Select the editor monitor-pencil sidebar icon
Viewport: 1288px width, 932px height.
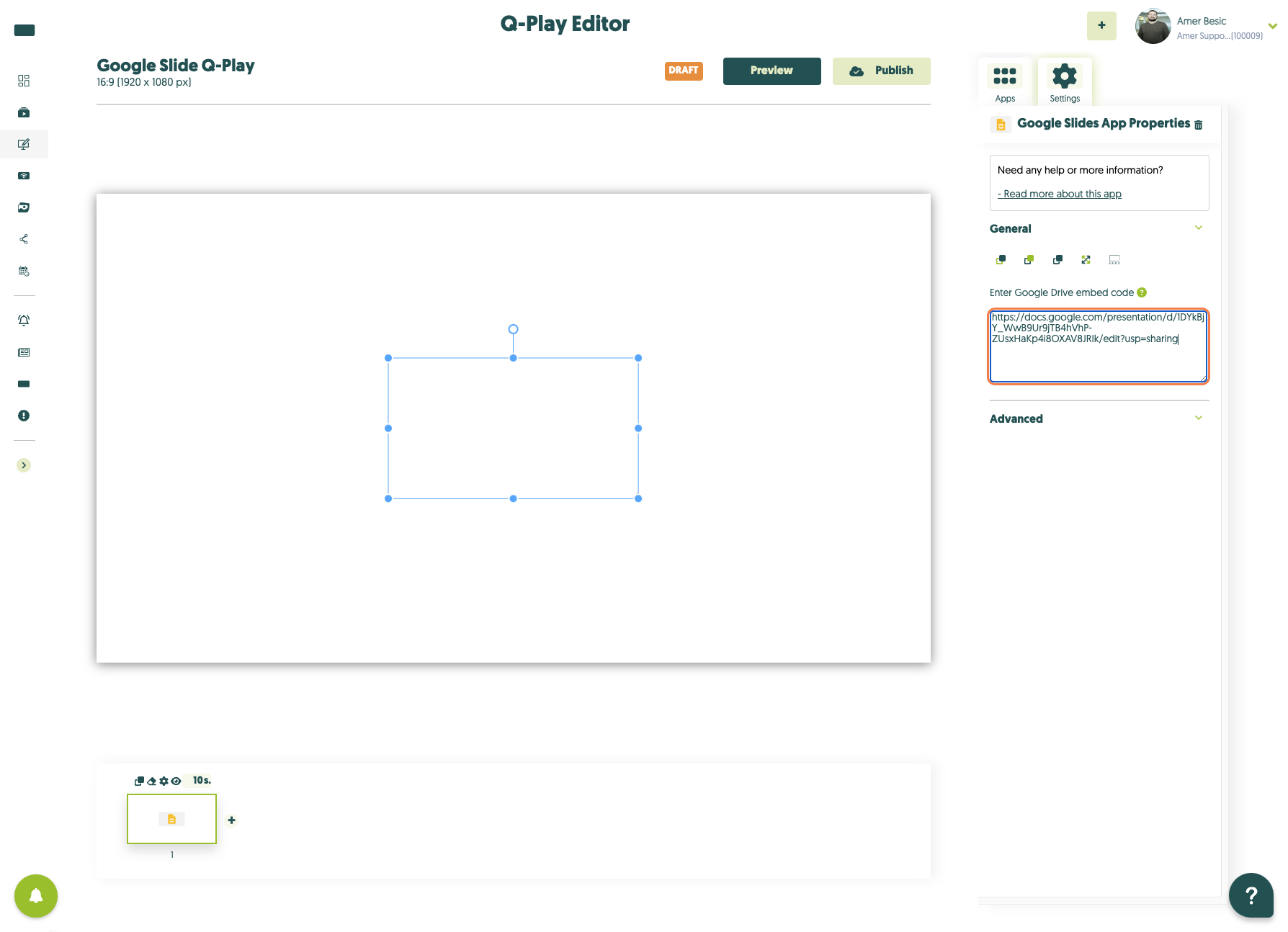[x=24, y=144]
